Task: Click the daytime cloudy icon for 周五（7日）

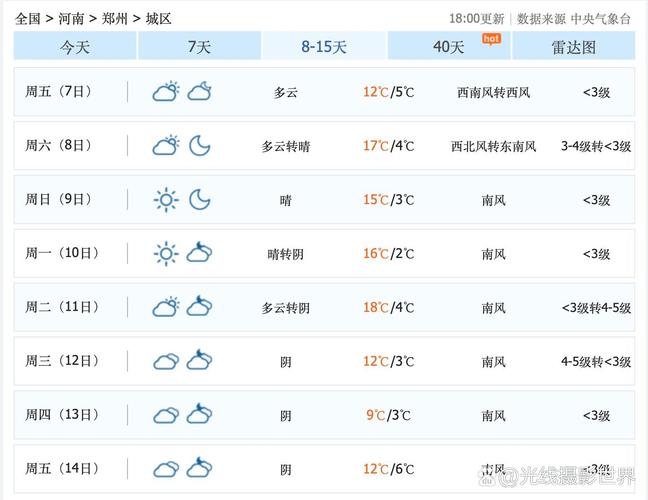Action: tap(166, 91)
